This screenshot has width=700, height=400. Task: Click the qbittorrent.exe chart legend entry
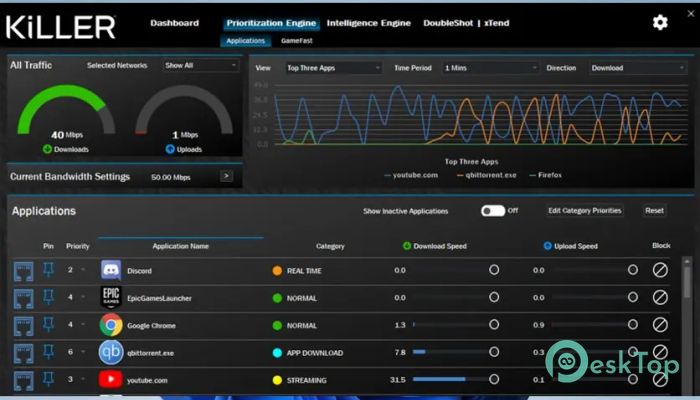[x=487, y=175]
